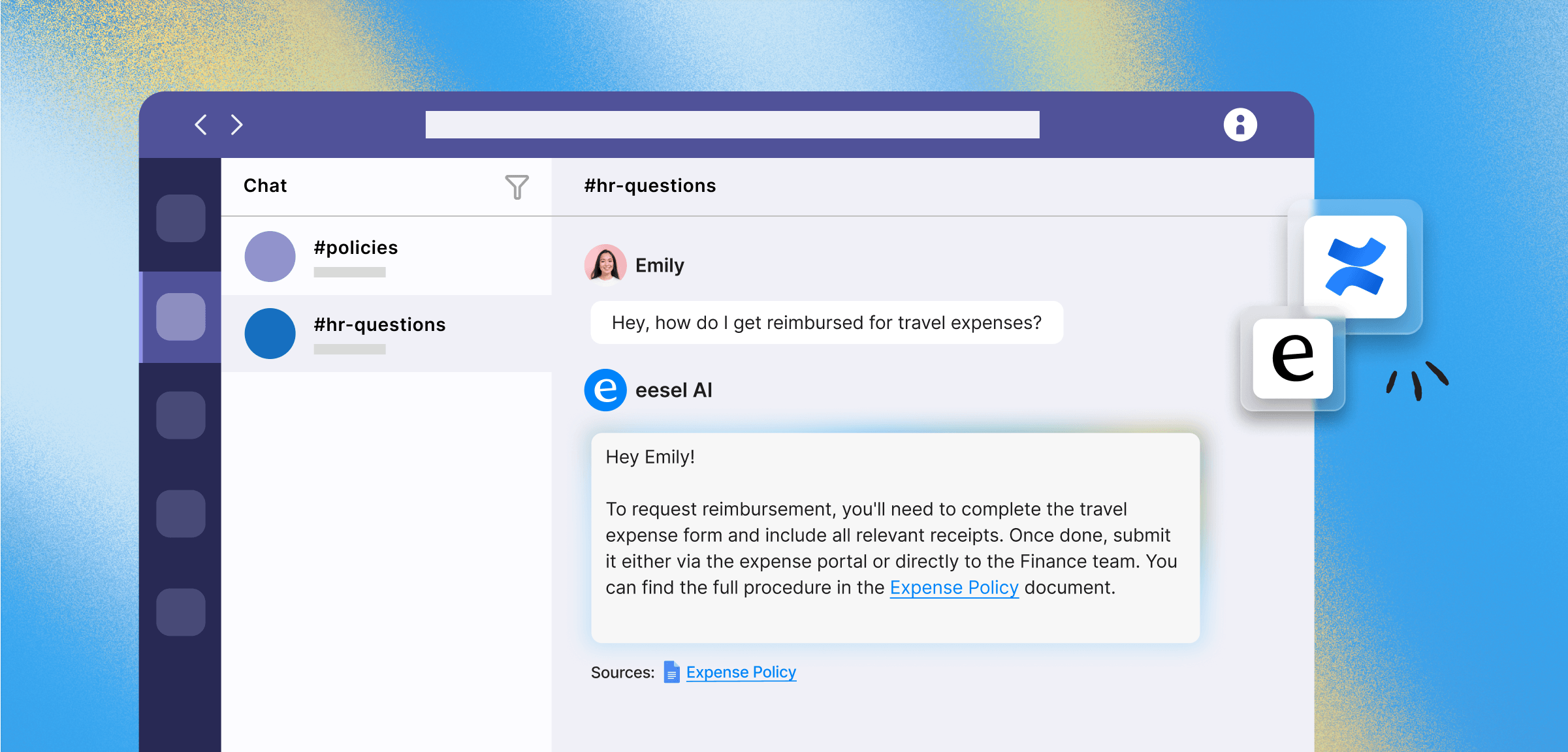The width and height of the screenshot is (1568, 752).
Task: Click the filter funnel icon
Action: tap(517, 187)
